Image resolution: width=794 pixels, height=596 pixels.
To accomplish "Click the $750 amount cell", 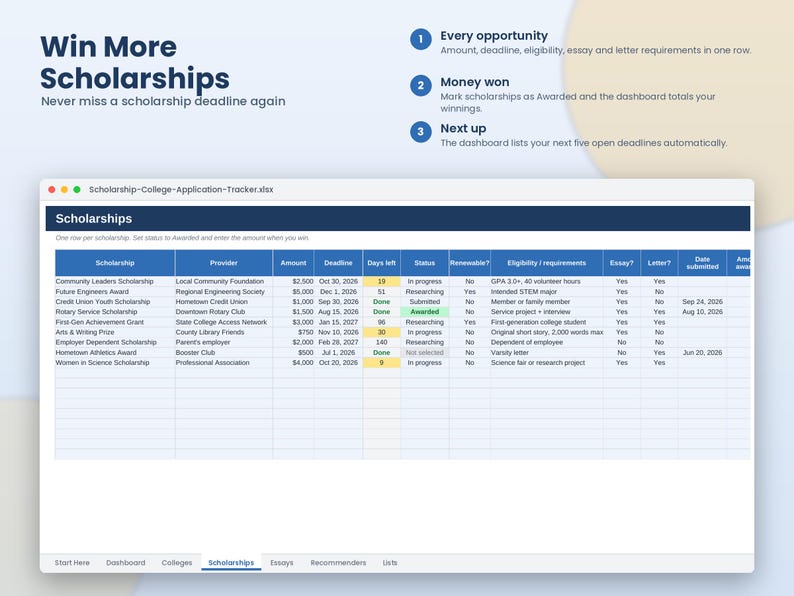I will (x=293, y=332).
